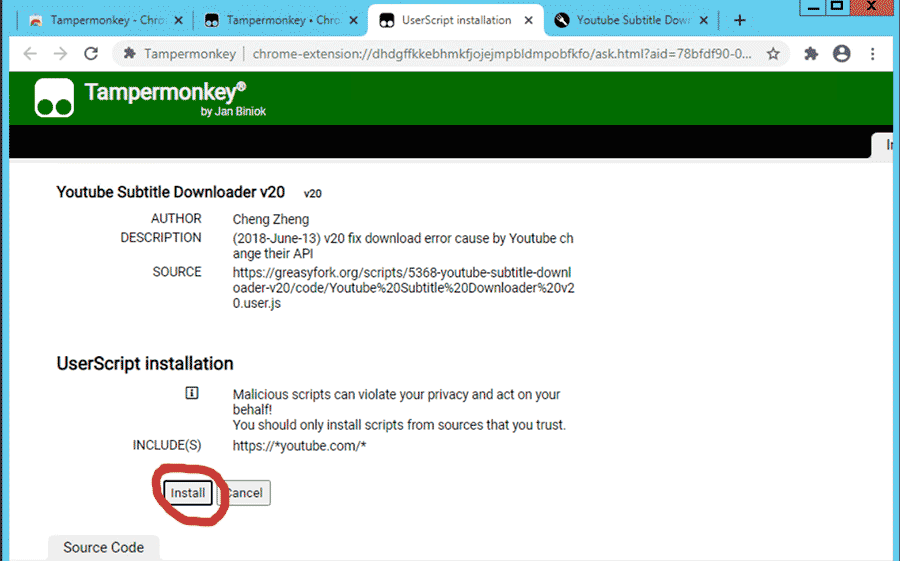Click the description text about v20 fix
The image size is (900, 561).
coord(403,246)
